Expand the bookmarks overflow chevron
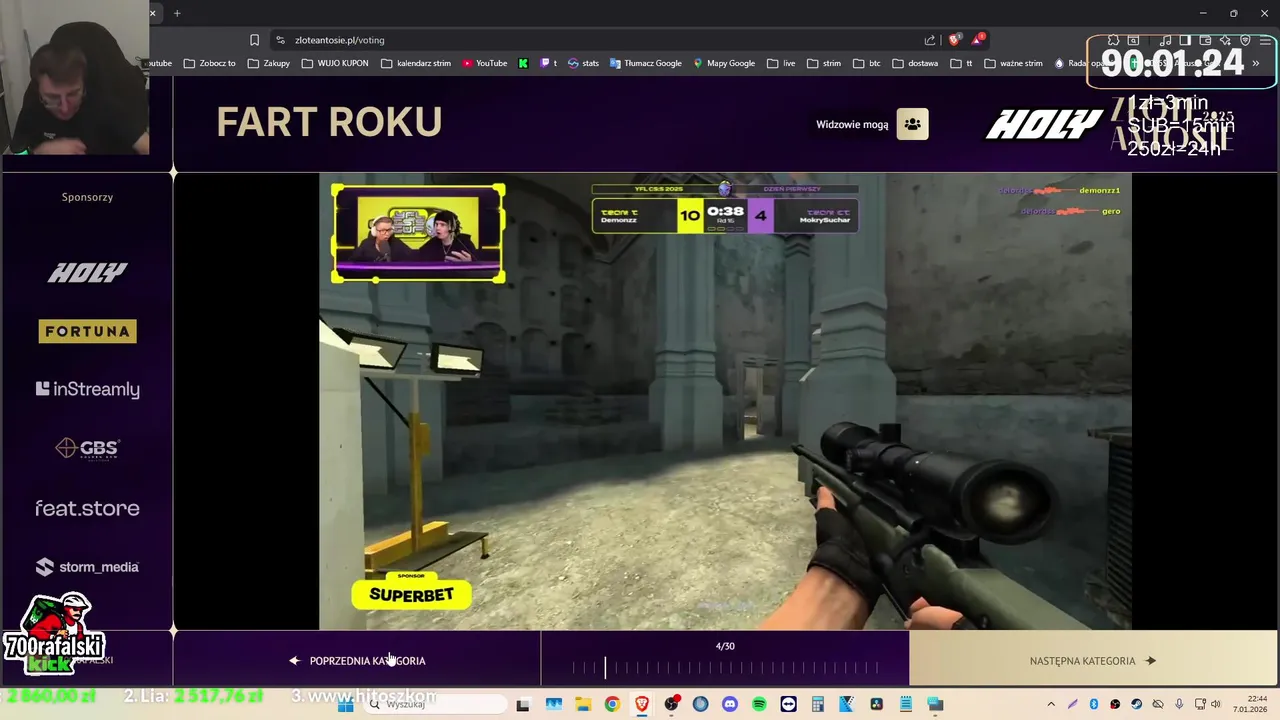Viewport: 1280px width, 720px height. [1256, 63]
